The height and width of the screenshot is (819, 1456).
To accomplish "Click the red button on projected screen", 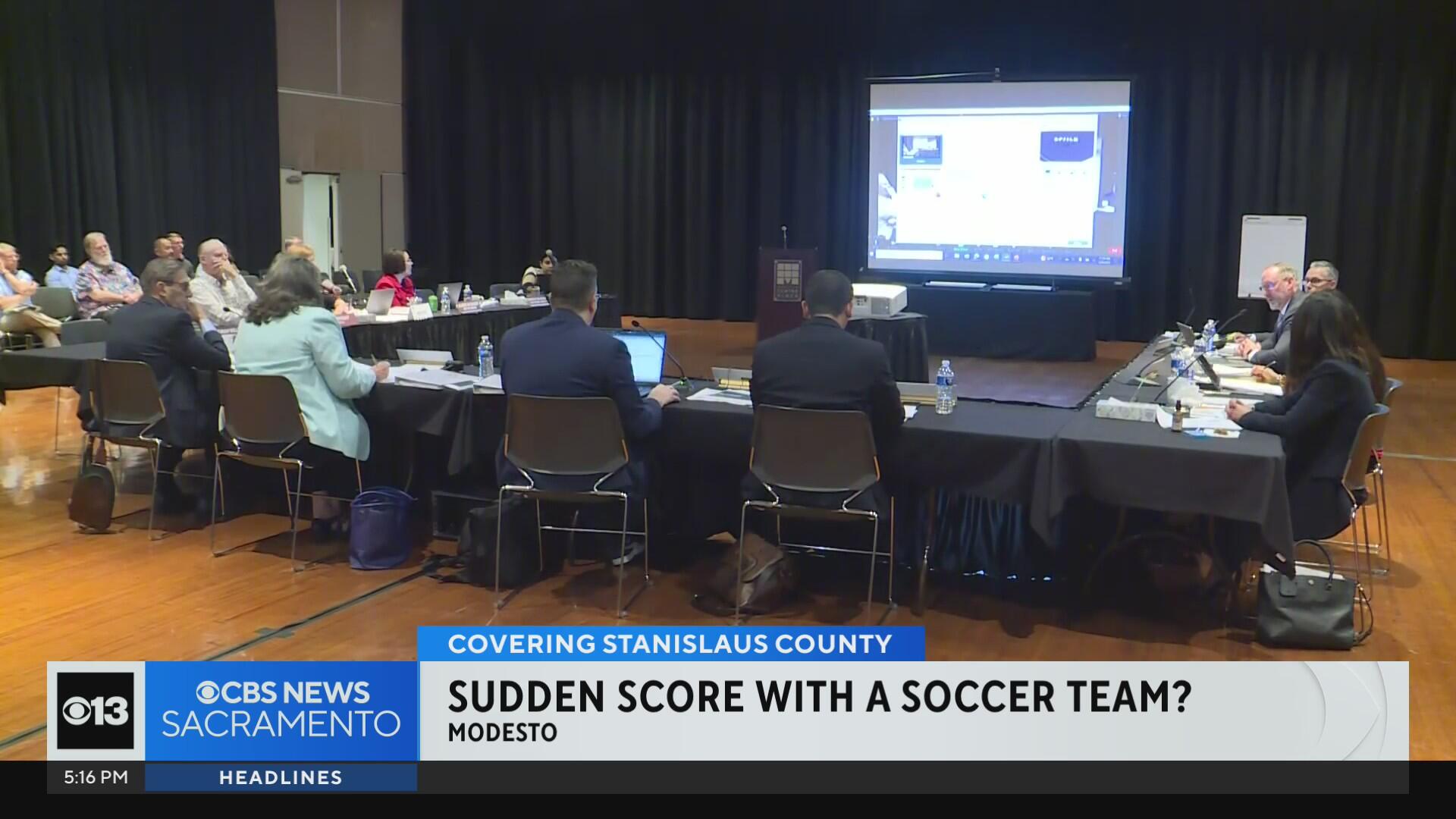I will (1114, 250).
